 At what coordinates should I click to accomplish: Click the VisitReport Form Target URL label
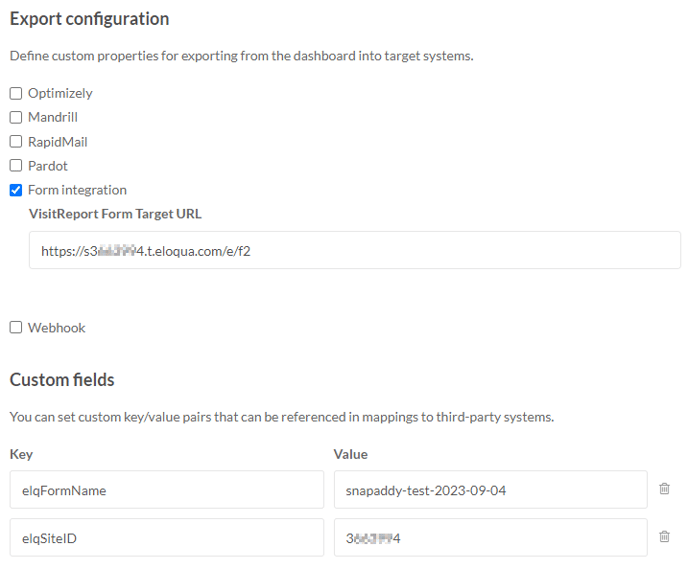coord(115,214)
